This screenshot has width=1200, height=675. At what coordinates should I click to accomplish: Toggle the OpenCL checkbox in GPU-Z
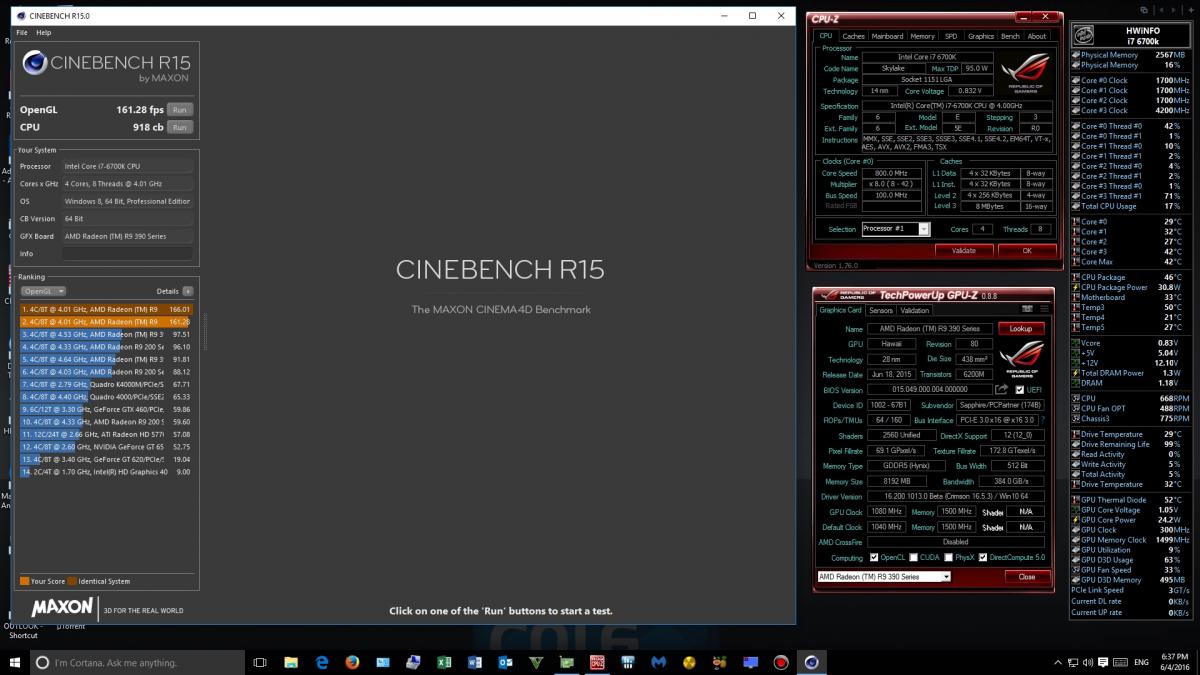click(x=873, y=557)
